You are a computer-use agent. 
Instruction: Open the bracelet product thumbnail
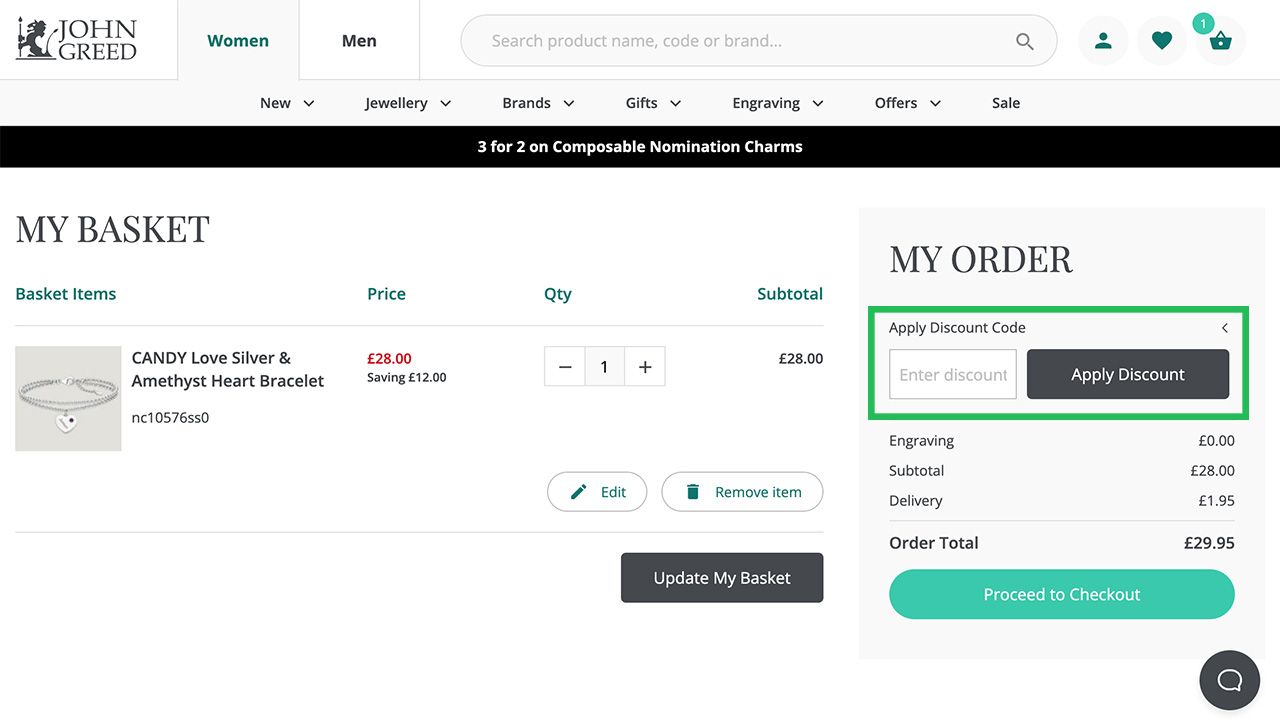pos(68,398)
